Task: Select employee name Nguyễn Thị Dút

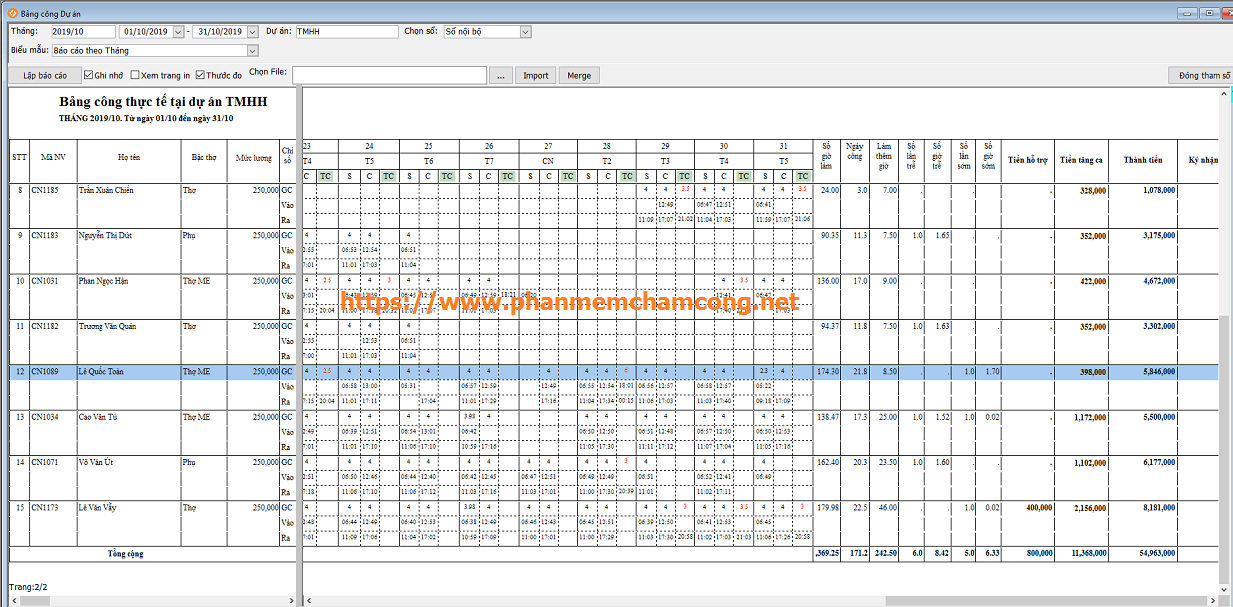Action: coord(105,236)
